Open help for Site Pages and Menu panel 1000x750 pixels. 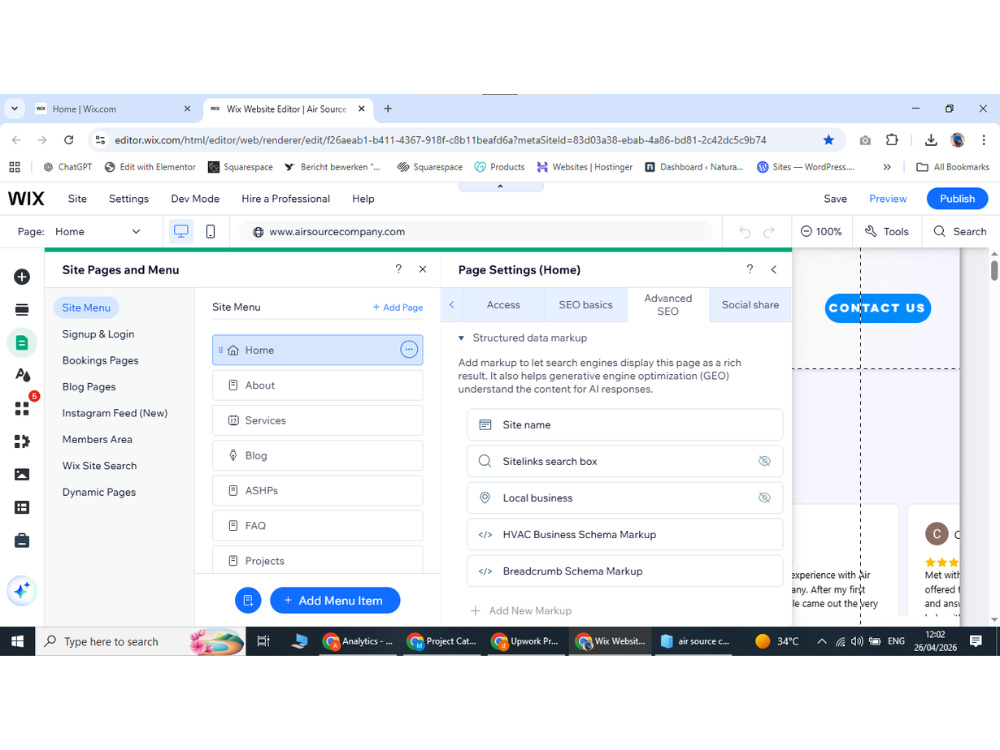[x=399, y=269]
